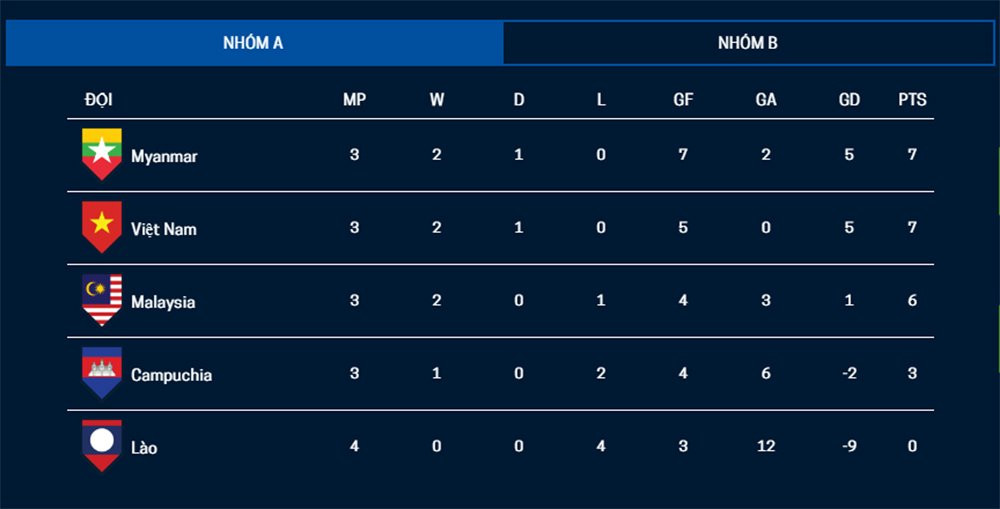Click the Campuchia flag icon
The height and width of the screenshot is (509, 1000).
point(101,373)
